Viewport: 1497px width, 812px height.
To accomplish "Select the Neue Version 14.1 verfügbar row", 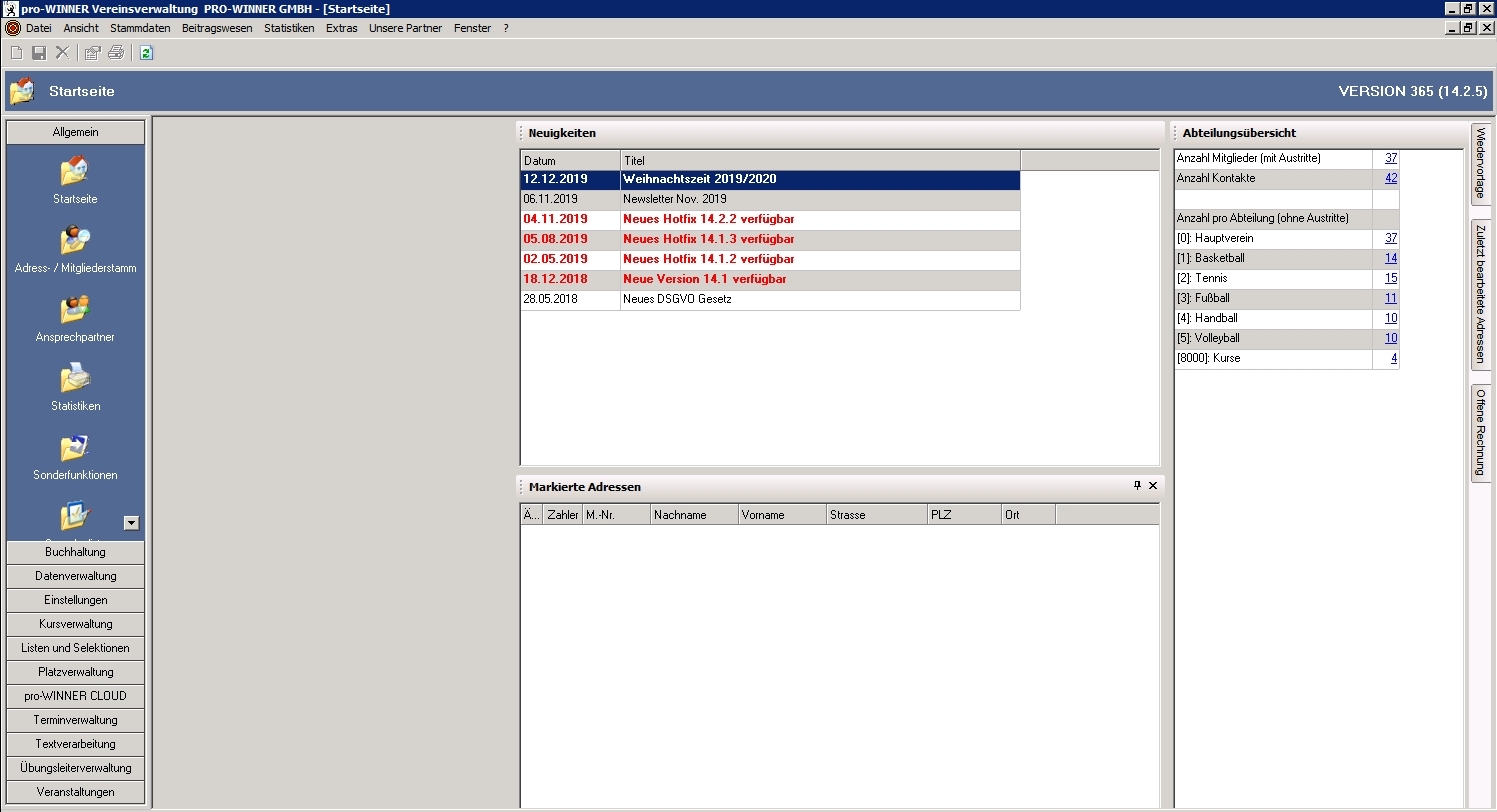I will tap(770, 280).
